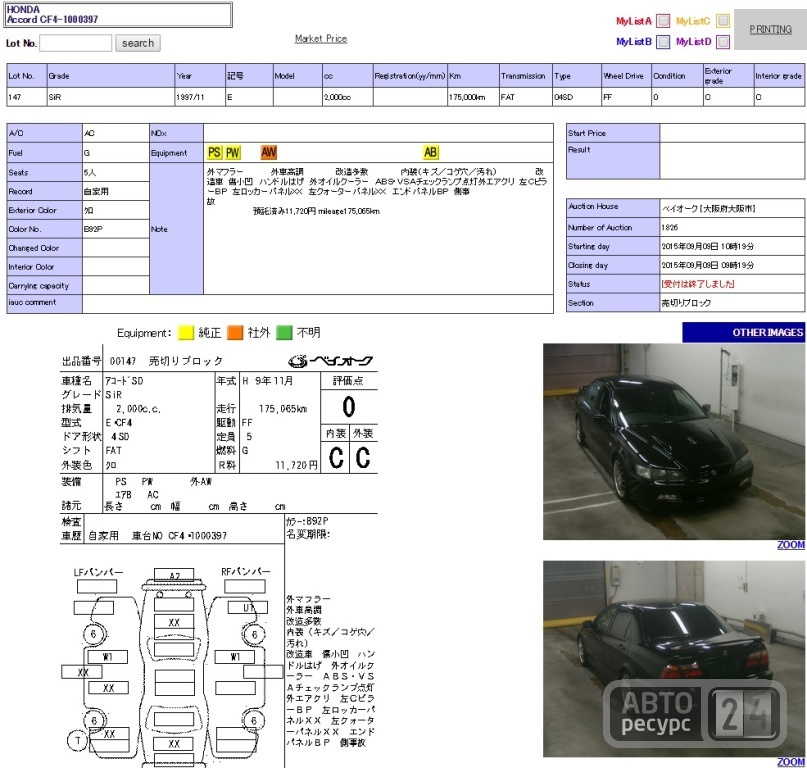The width and height of the screenshot is (807, 768).
Task: Click the orange aftermarket legend swatch
Action: click(235, 333)
